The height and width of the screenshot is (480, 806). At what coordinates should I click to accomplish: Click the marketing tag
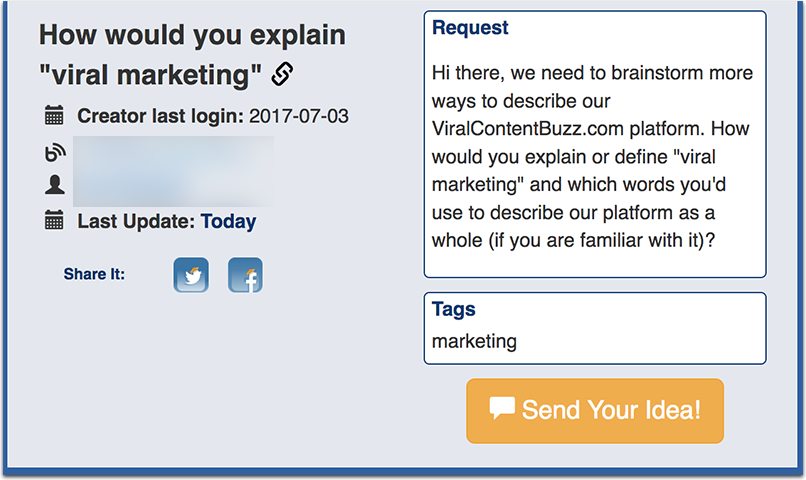(x=474, y=341)
